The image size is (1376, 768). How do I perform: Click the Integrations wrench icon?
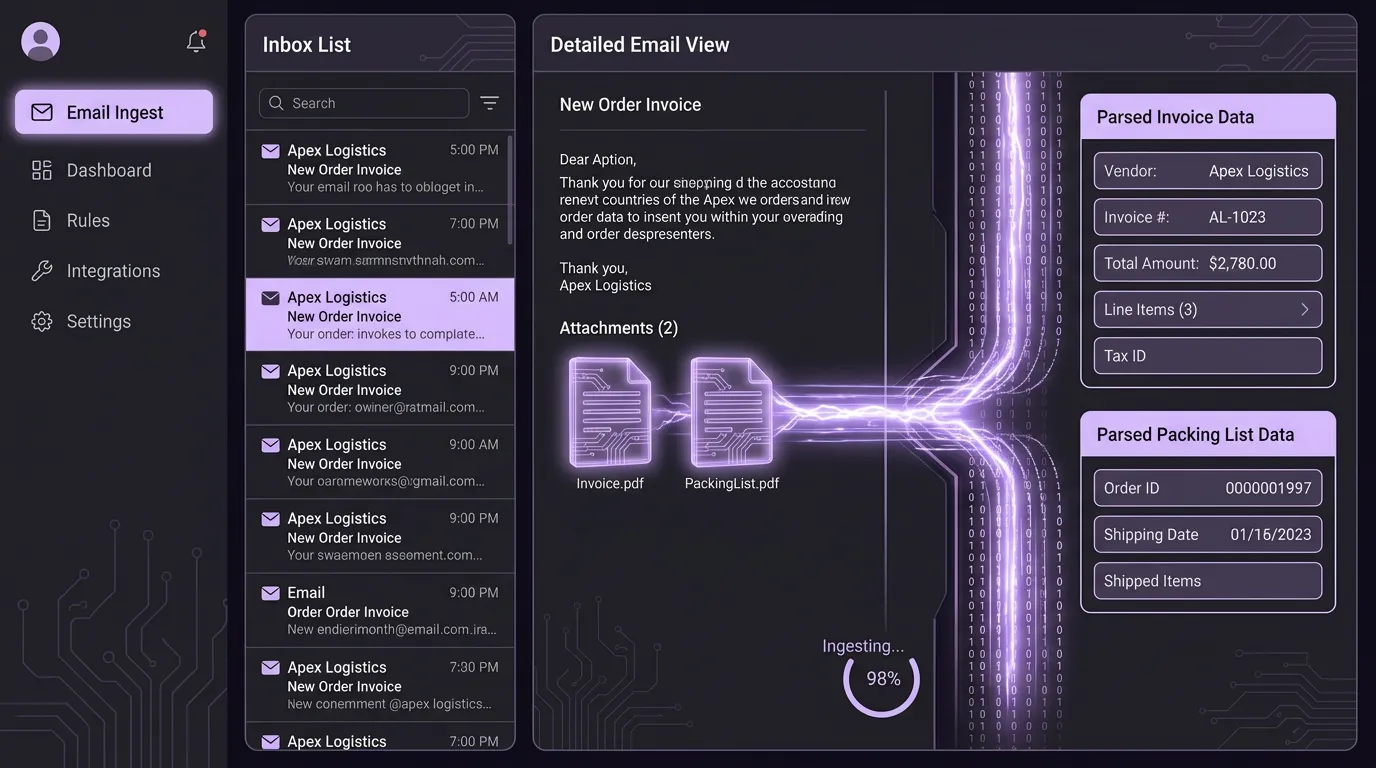(42, 271)
